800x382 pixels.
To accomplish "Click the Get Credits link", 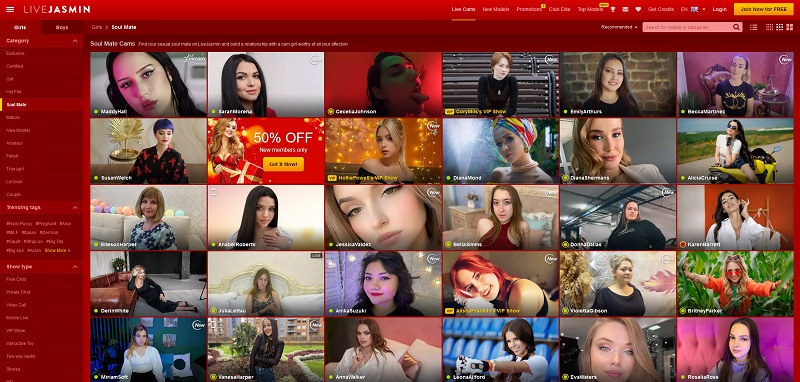I will 661,9.
